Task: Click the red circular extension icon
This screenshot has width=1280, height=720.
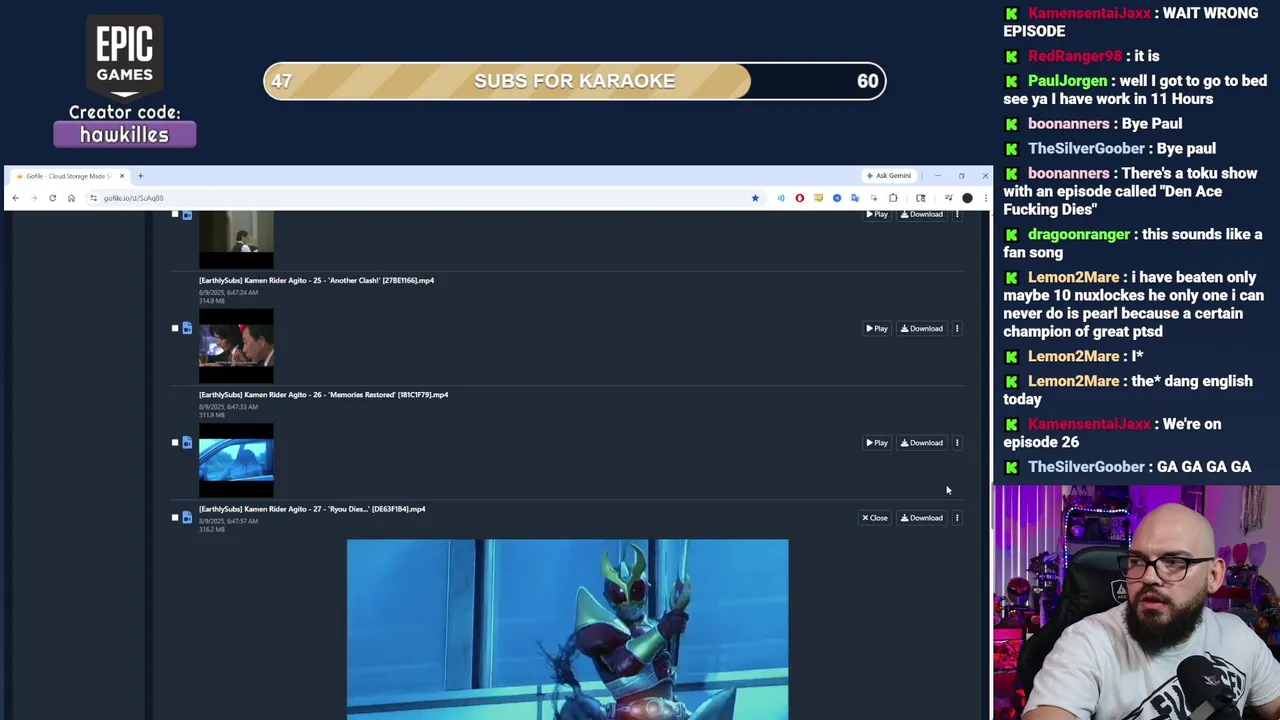Action: [799, 198]
